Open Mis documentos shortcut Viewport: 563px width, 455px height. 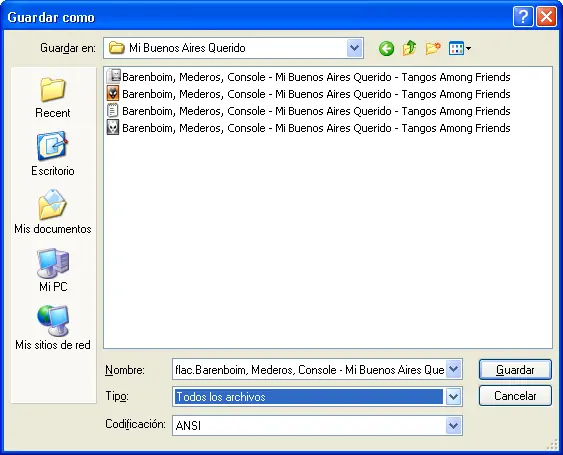(53, 212)
